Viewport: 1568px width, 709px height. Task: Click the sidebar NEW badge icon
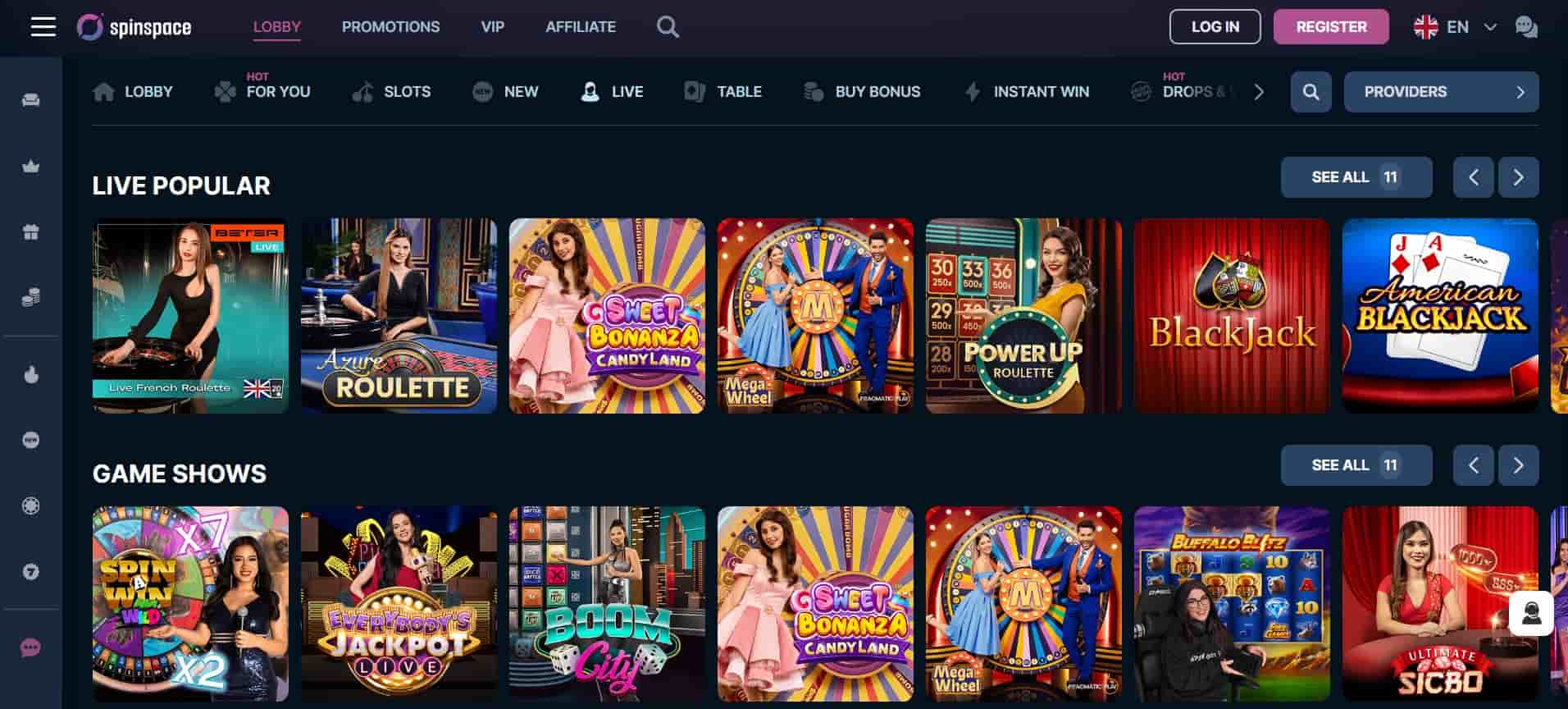pyautogui.click(x=31, y=441)
